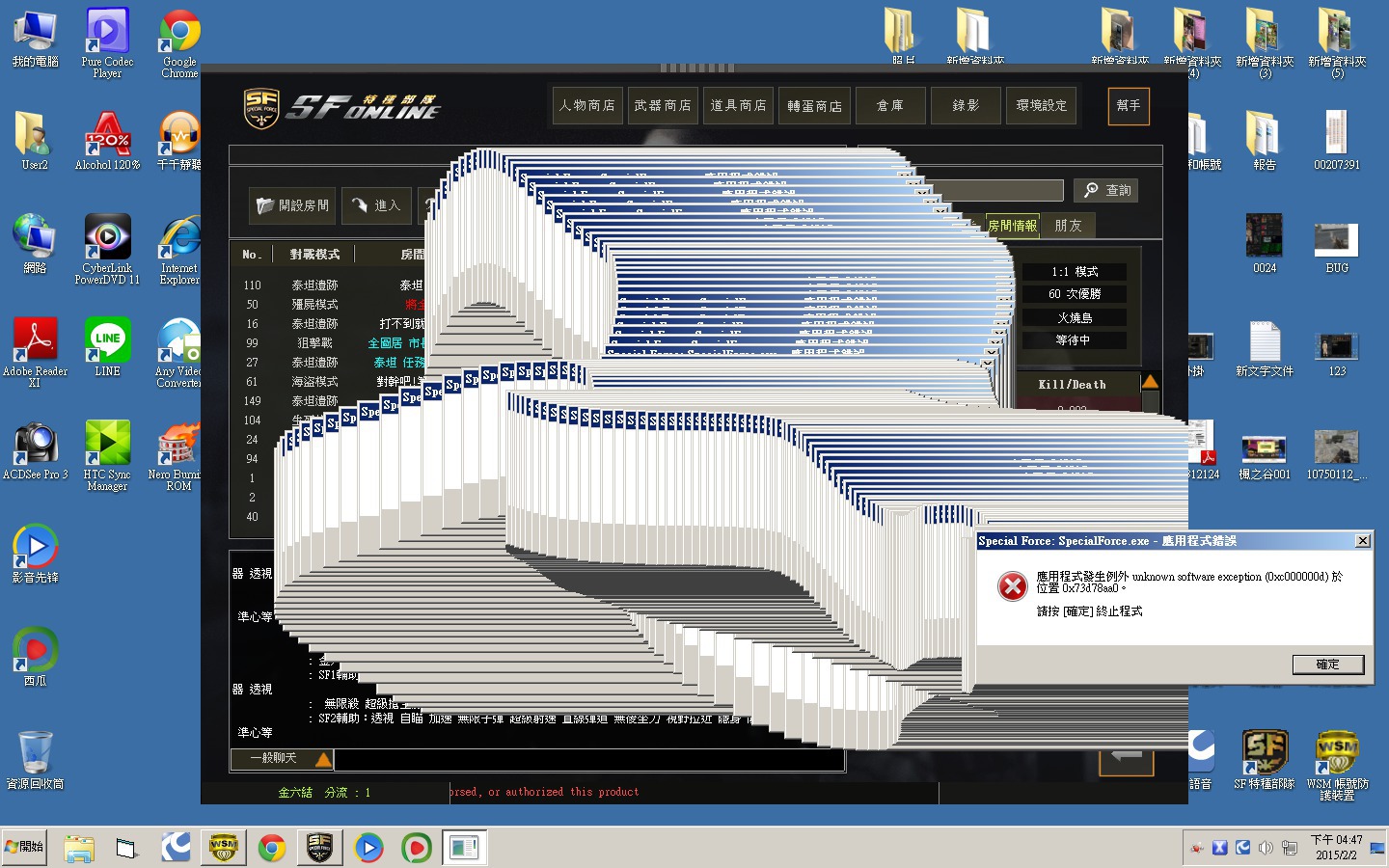
Task: Open the 新增資料夾 (3) folder
Action: (1265, 42)
